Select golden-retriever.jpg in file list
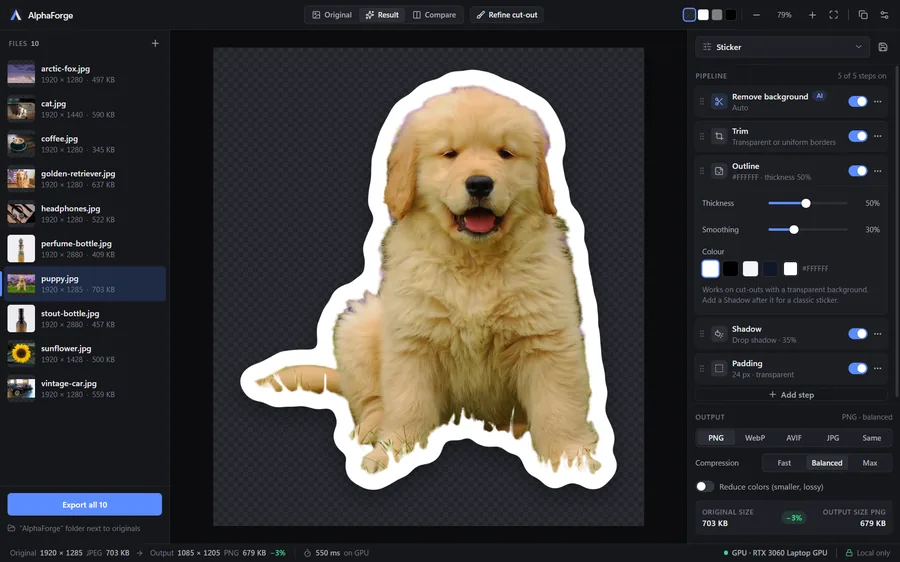 pyautogui.click(x=85, y=179)
